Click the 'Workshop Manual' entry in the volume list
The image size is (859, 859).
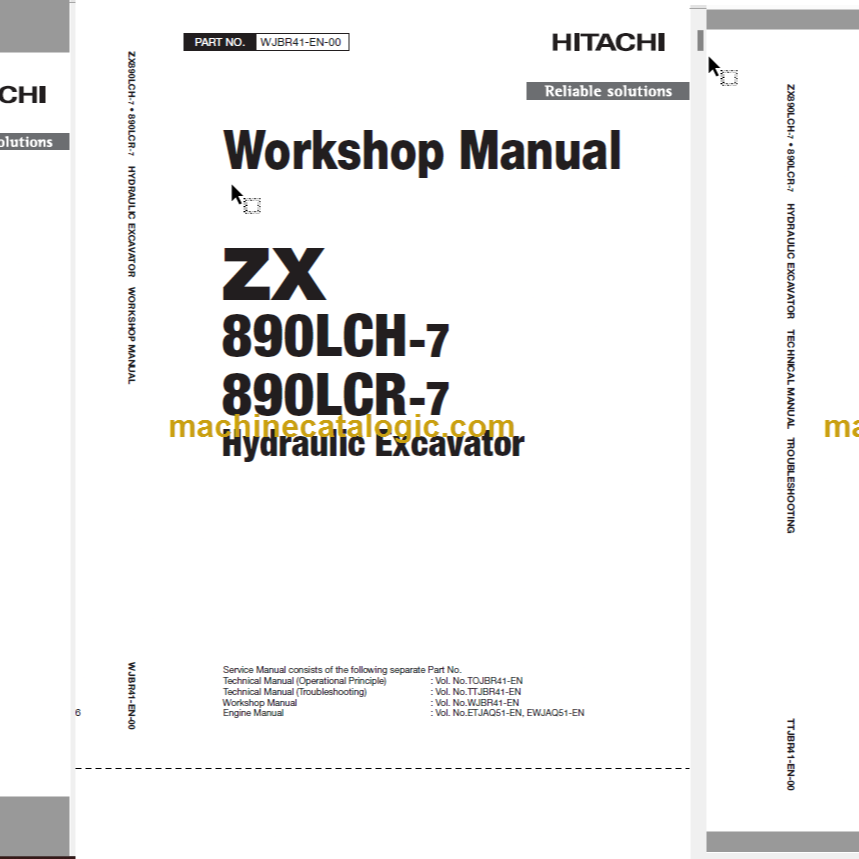click(260, 702)
